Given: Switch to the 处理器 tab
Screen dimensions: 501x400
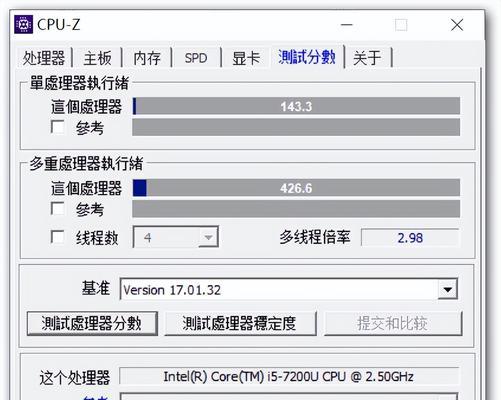Looking at the screenshot, I should click(x=44, y=58).
